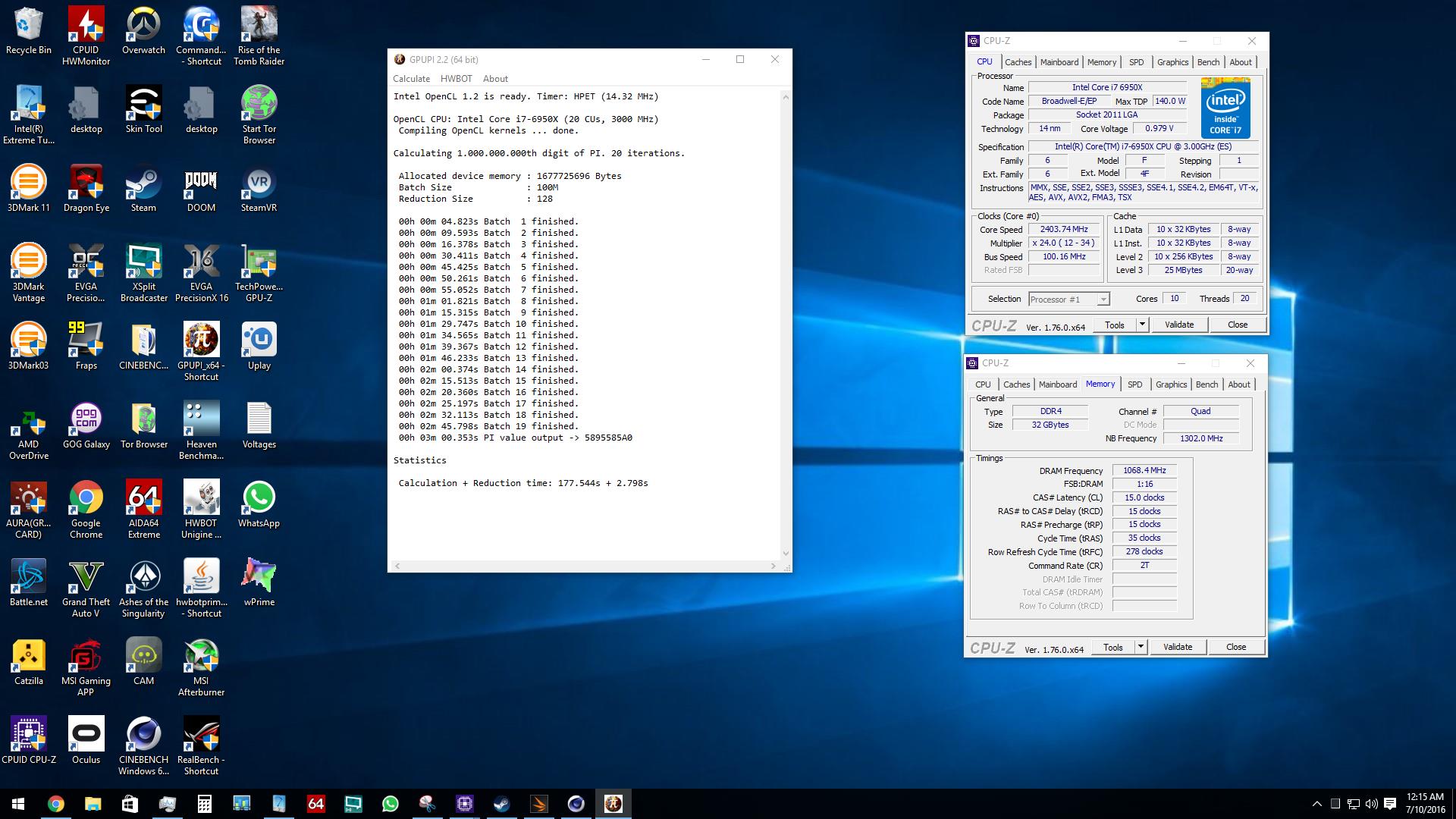Image resolution: width=1456 pixels, height=819 pixels.
Task: Select the Heaven Benchmark desktop icon
Action: coord(201,430)
